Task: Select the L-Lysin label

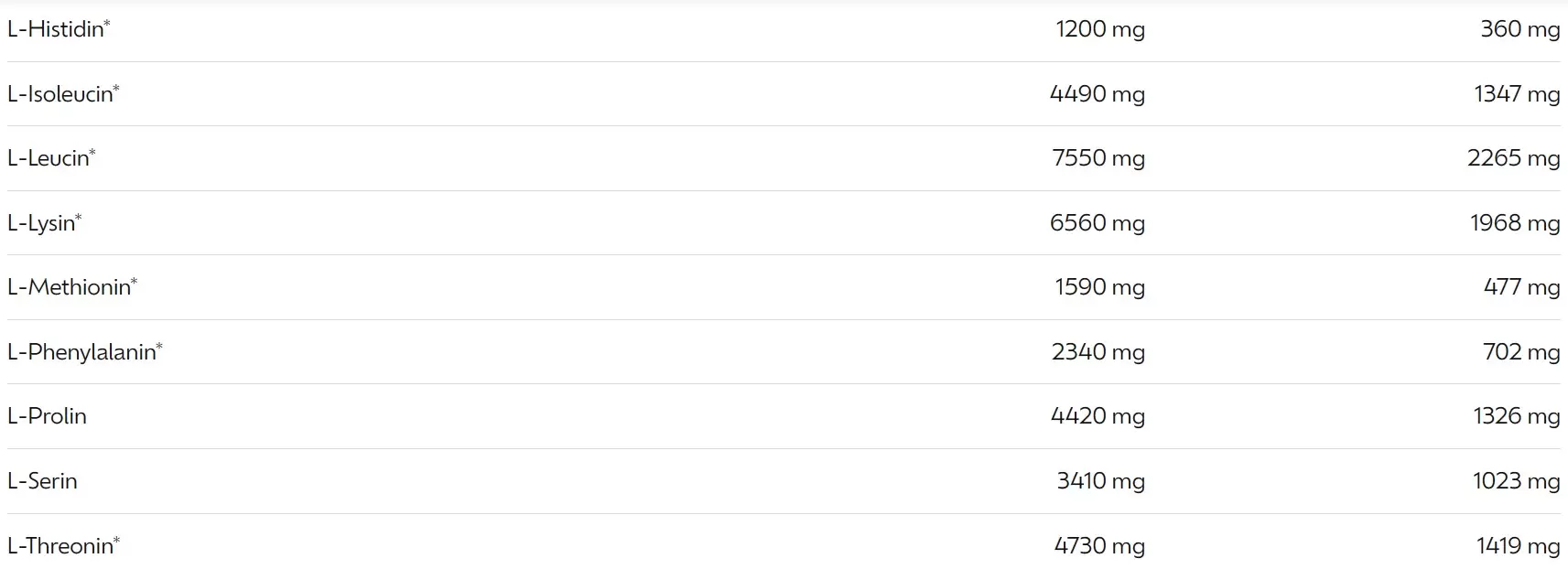Action: click(x=45, y=222)
